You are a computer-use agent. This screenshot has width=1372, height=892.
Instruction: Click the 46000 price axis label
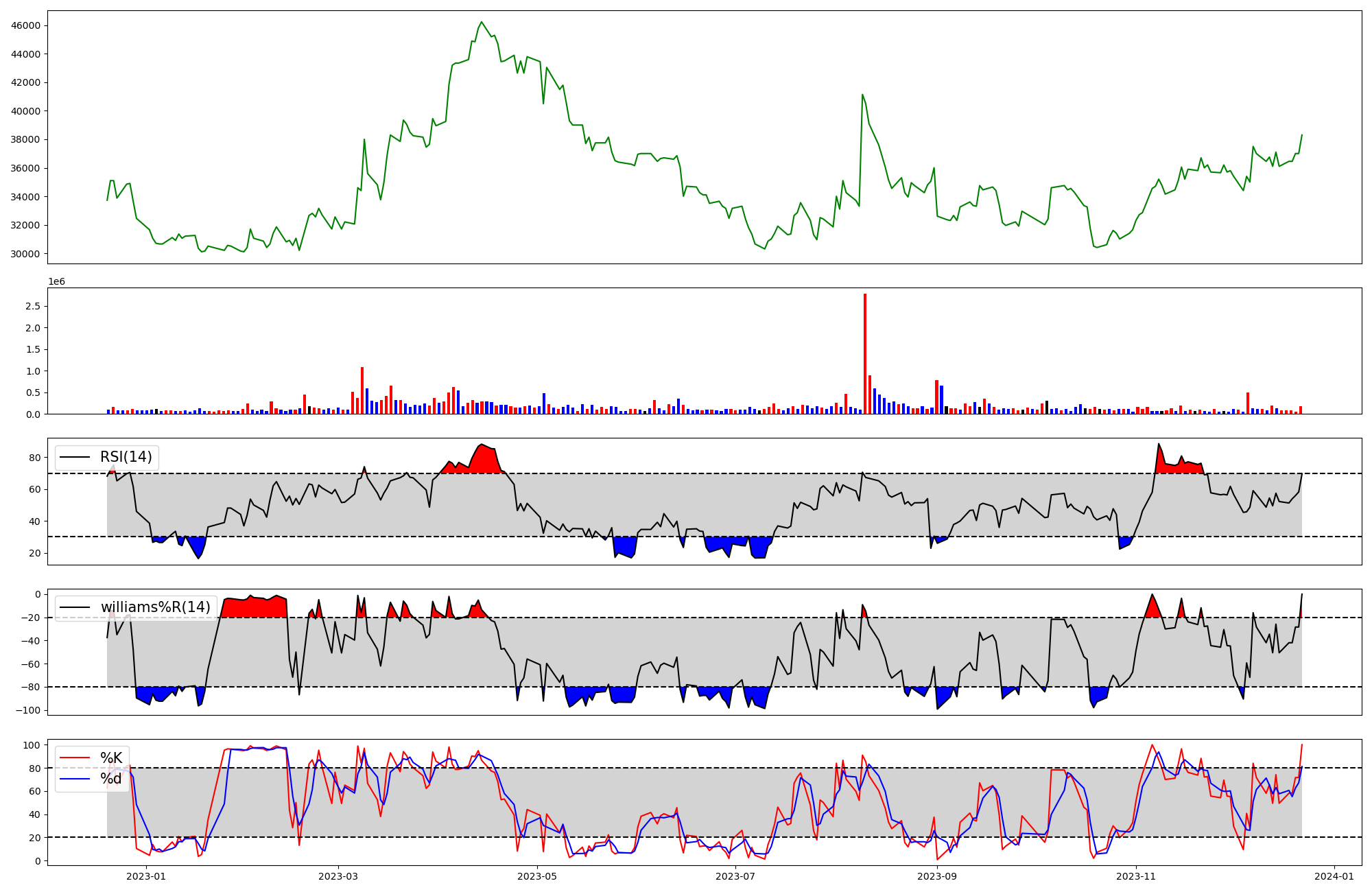coord(25,25)
